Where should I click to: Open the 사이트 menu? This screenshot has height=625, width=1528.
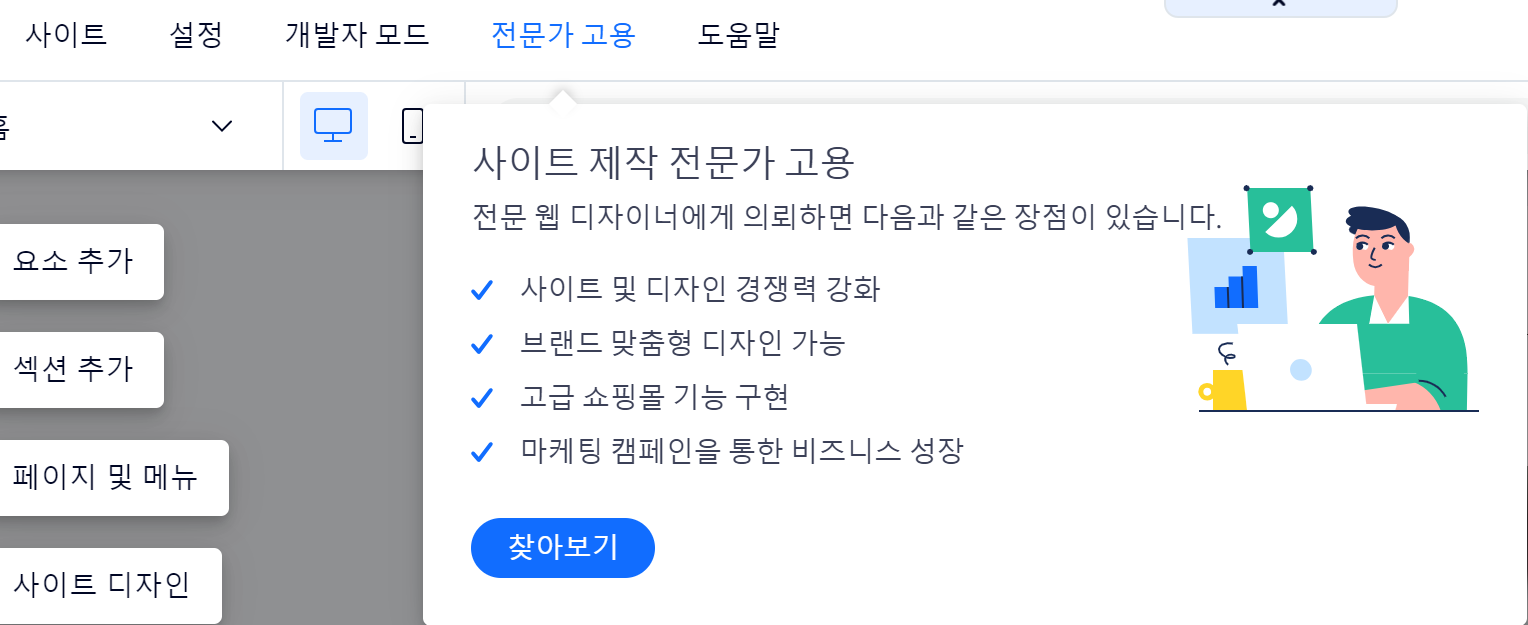coord(66,36)
